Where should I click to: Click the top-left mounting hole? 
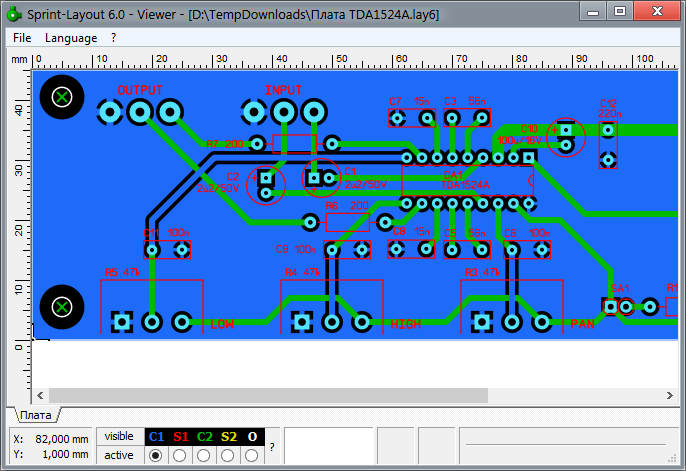(x=62, y=97)
